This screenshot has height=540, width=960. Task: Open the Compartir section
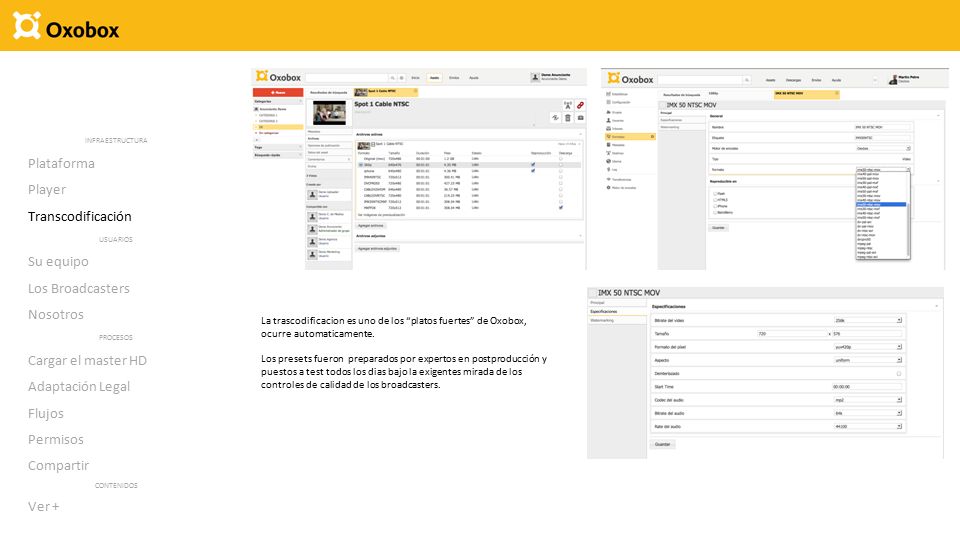point(58,466)
